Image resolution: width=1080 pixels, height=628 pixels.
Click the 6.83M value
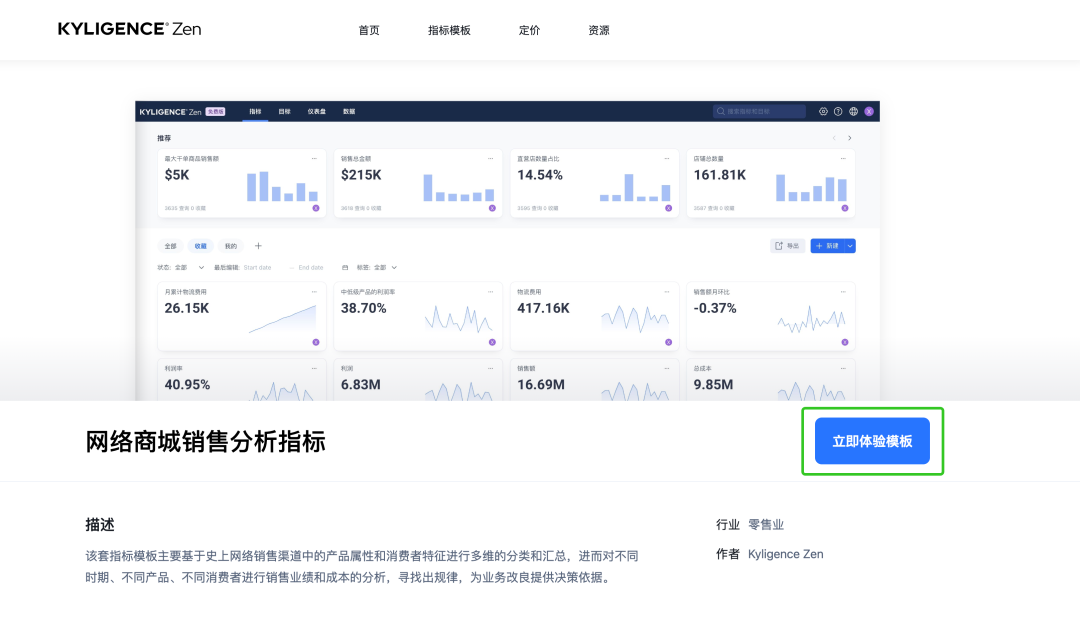click(x=361, y=385)
